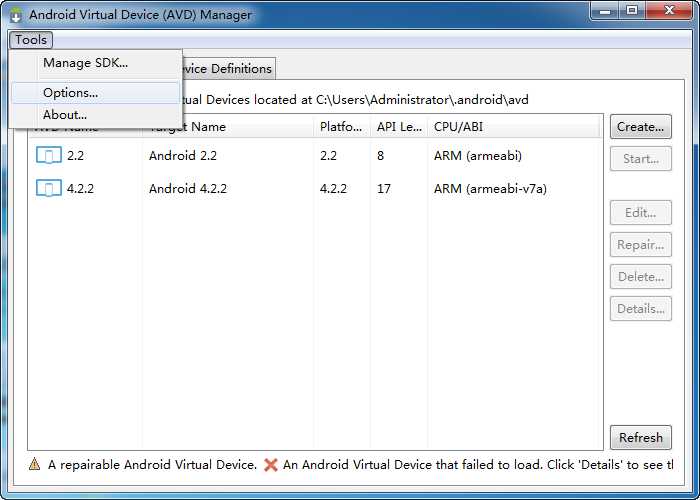Screen dimensions: 700x500
Task: Close the AVD Manager window
Action: pos(669,10)
